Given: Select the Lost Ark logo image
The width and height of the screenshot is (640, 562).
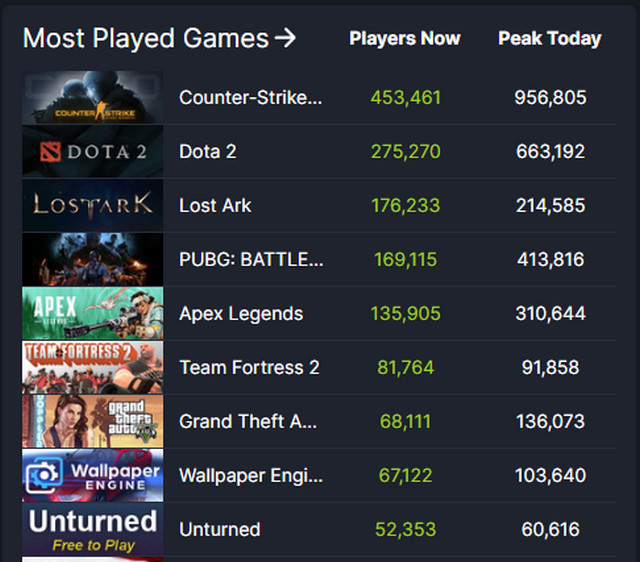Looking at the screenshot, I should click(93, 205).
